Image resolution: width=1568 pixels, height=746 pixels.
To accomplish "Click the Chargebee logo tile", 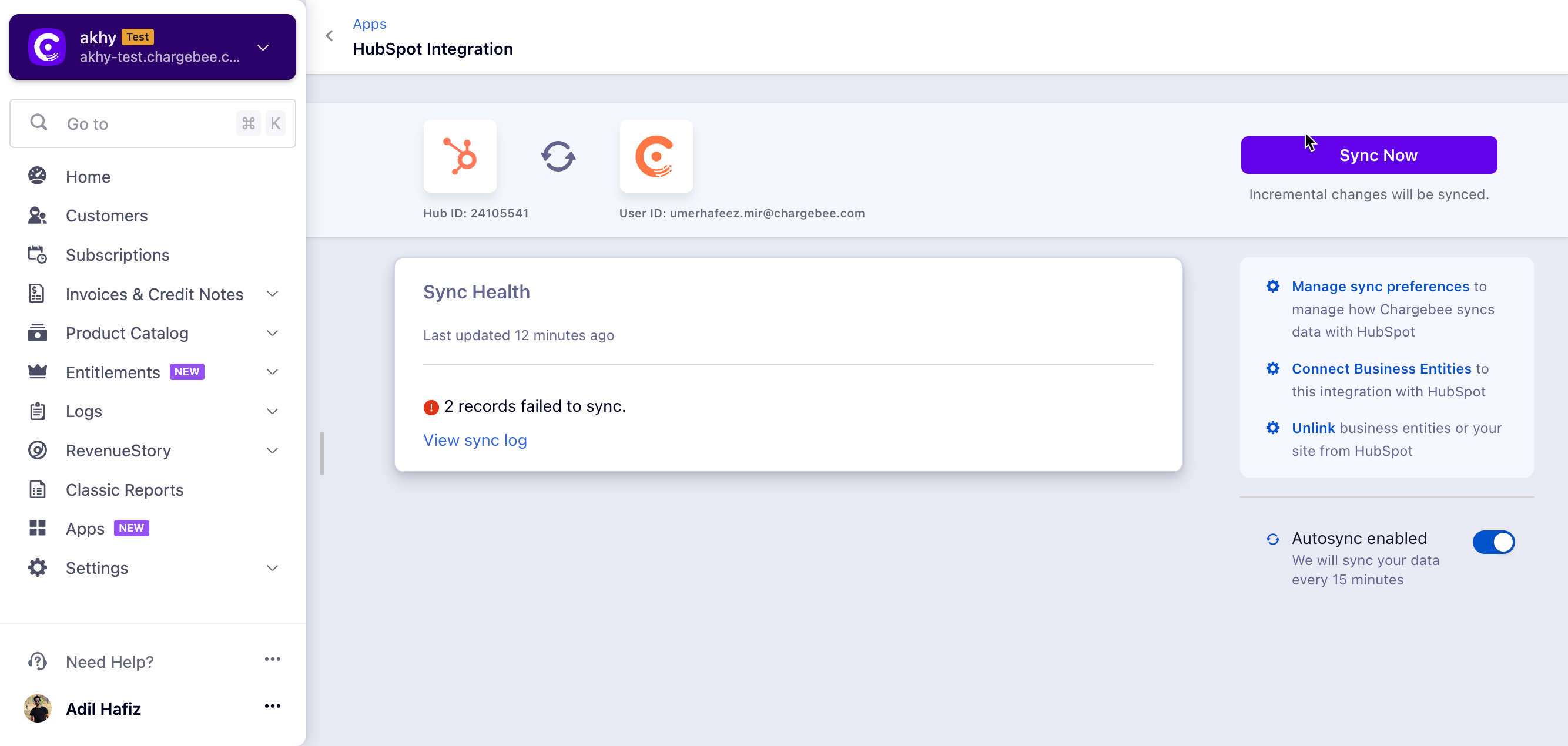I will 655,156.
